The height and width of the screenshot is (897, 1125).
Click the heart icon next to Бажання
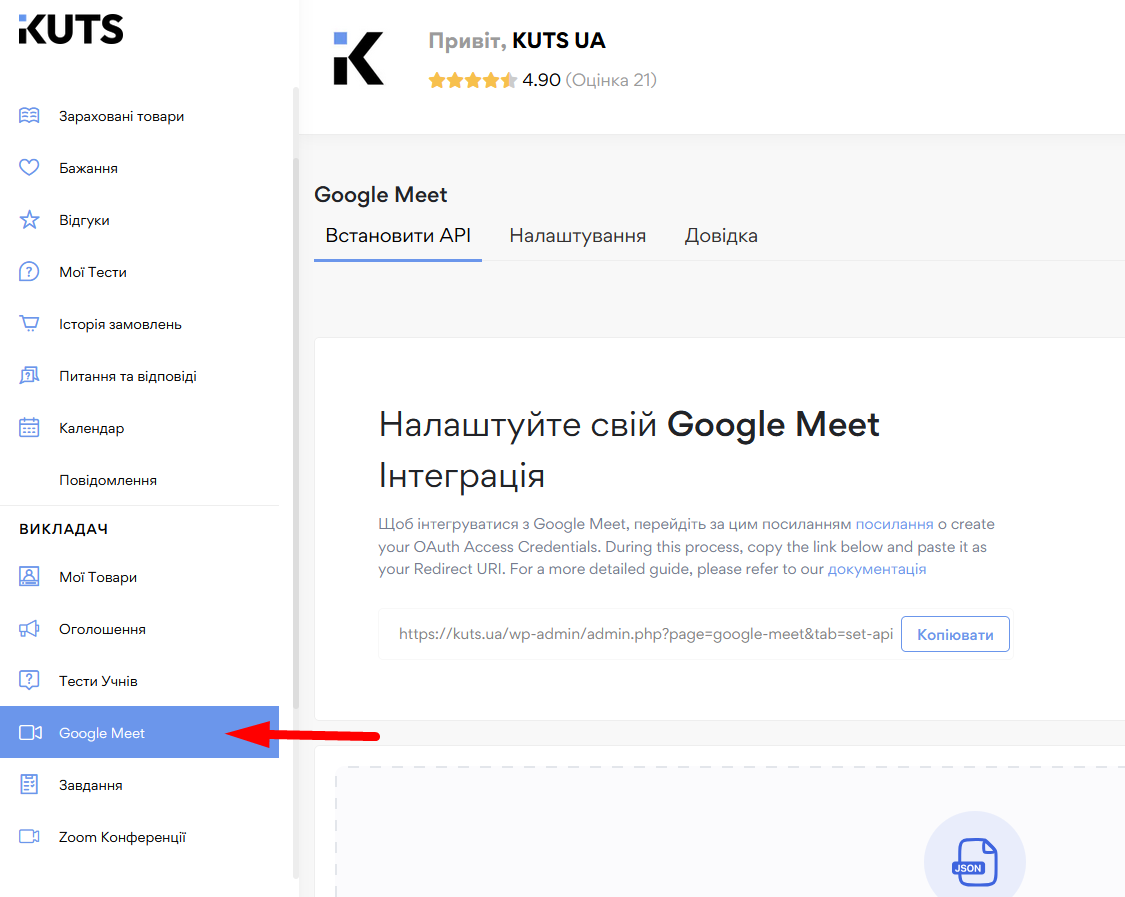point(29,168)
